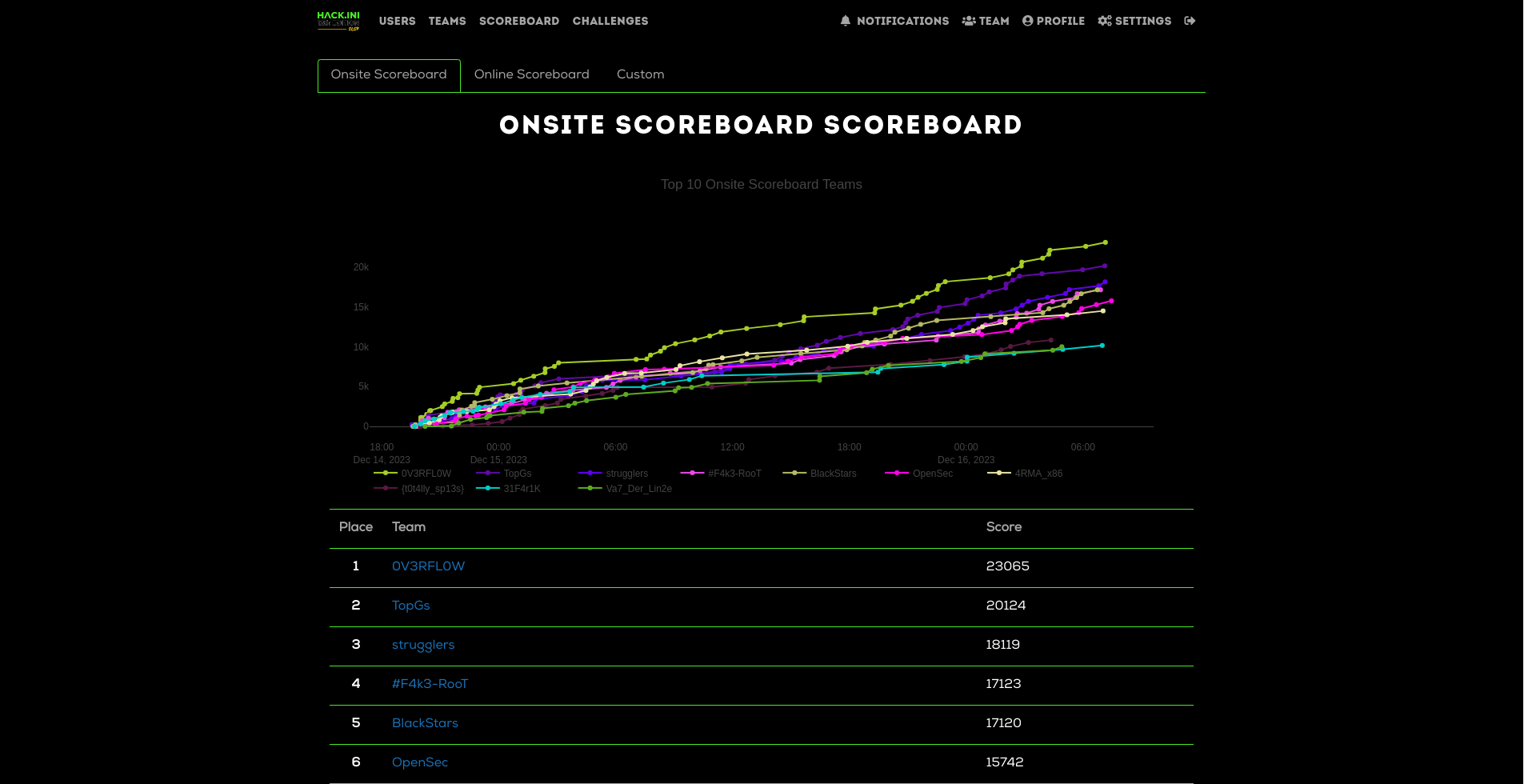
Task: Open the Notifications bell link
Action: pyautogui.click(x=894, y=21)
